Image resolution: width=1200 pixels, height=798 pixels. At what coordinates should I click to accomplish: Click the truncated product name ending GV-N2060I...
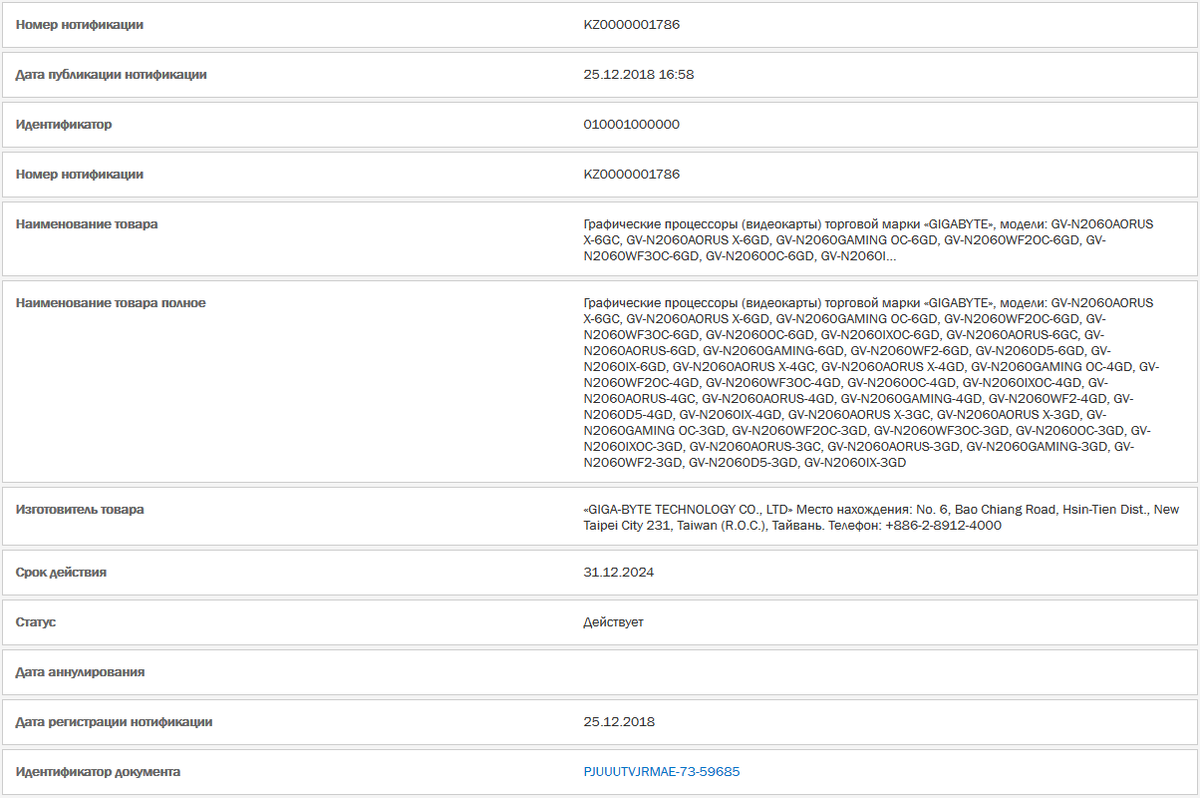pyautogui.click(x=868, y=241)
